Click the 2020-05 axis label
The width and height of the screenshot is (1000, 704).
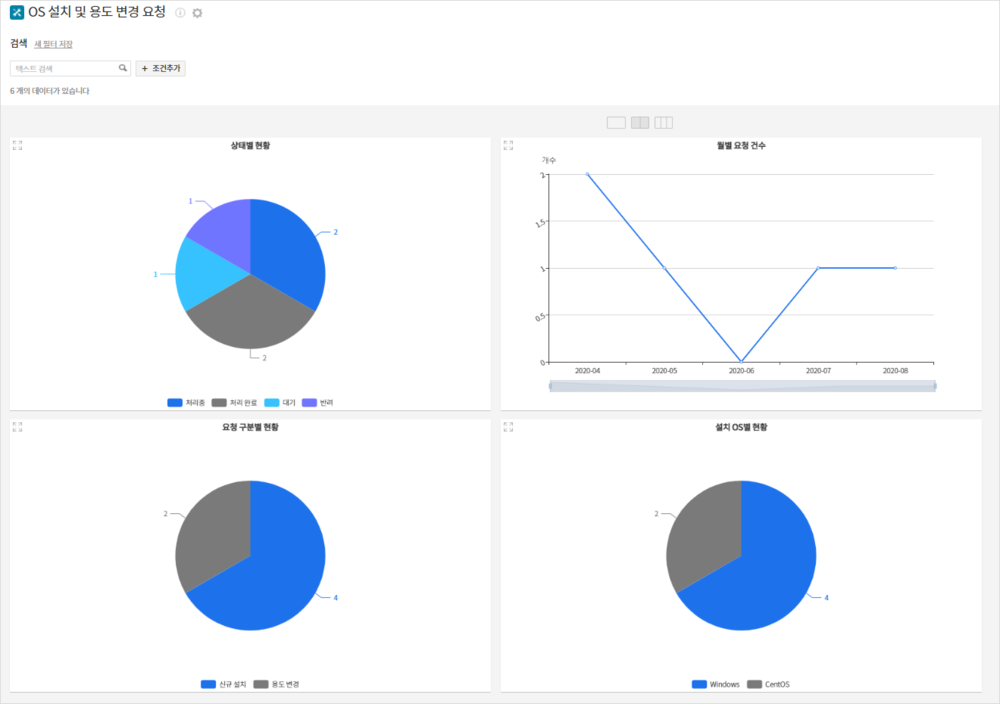[665, 370]
